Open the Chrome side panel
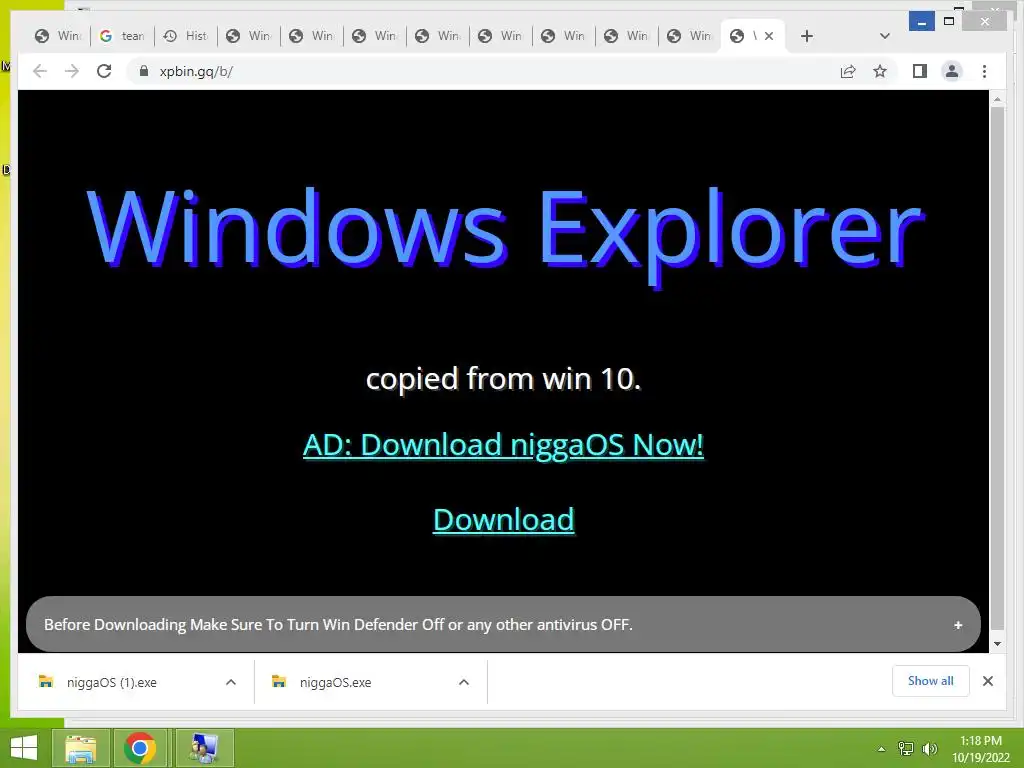Viewport: 1024px width, 768px height. [920, 71]
